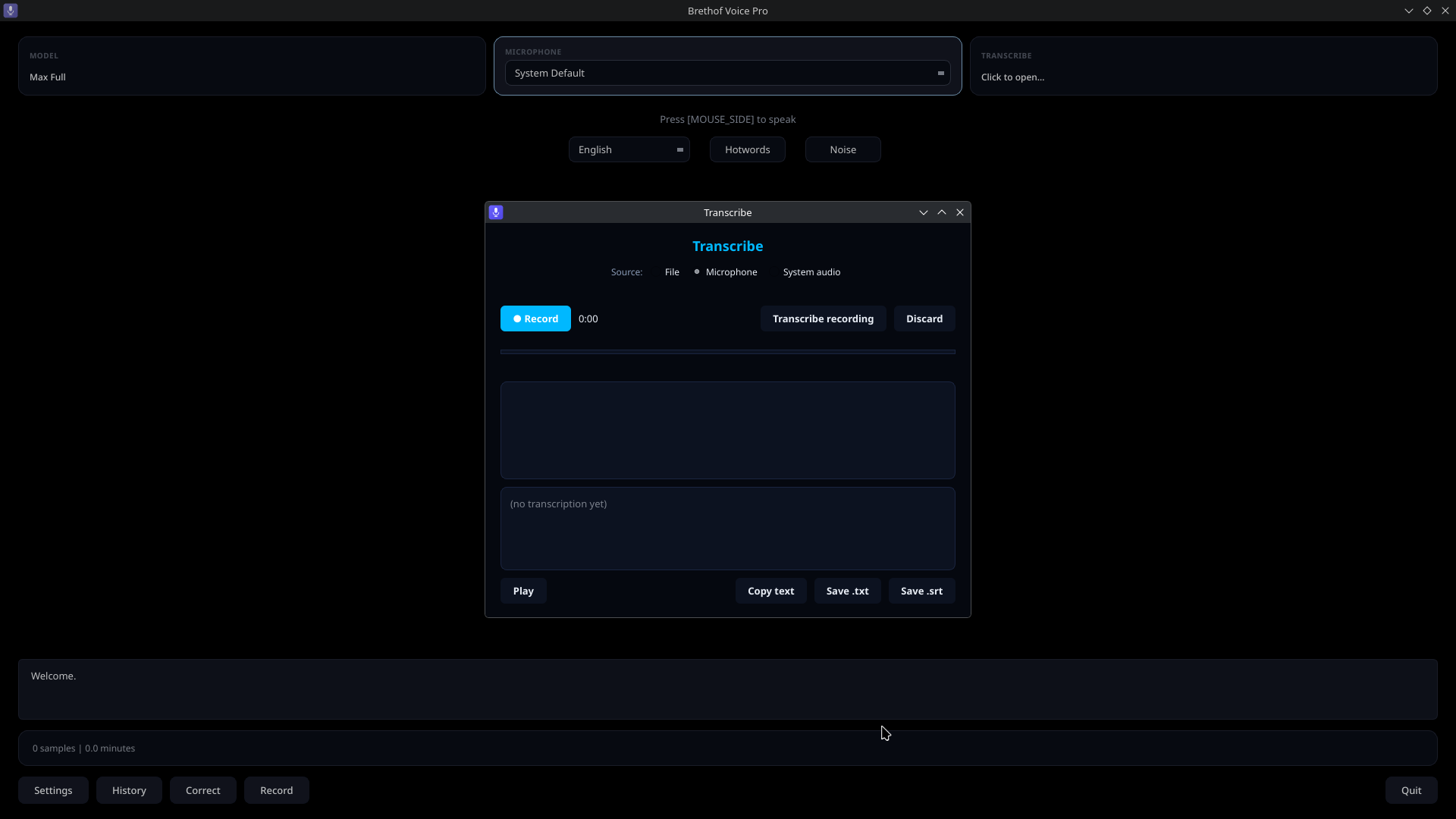Open the Max Full model selector

point(252,66)
